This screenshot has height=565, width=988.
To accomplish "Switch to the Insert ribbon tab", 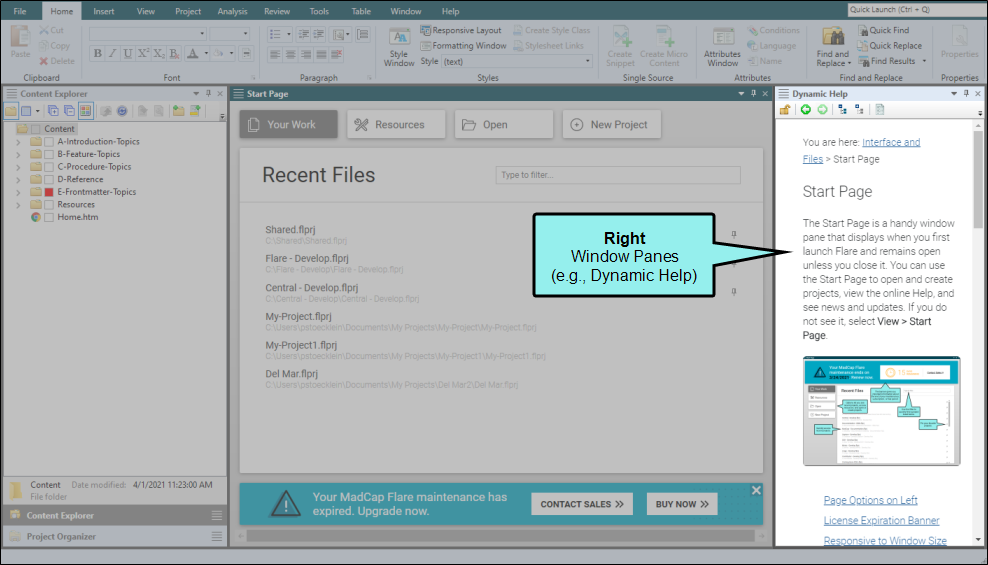I will [x=104, y=11].
